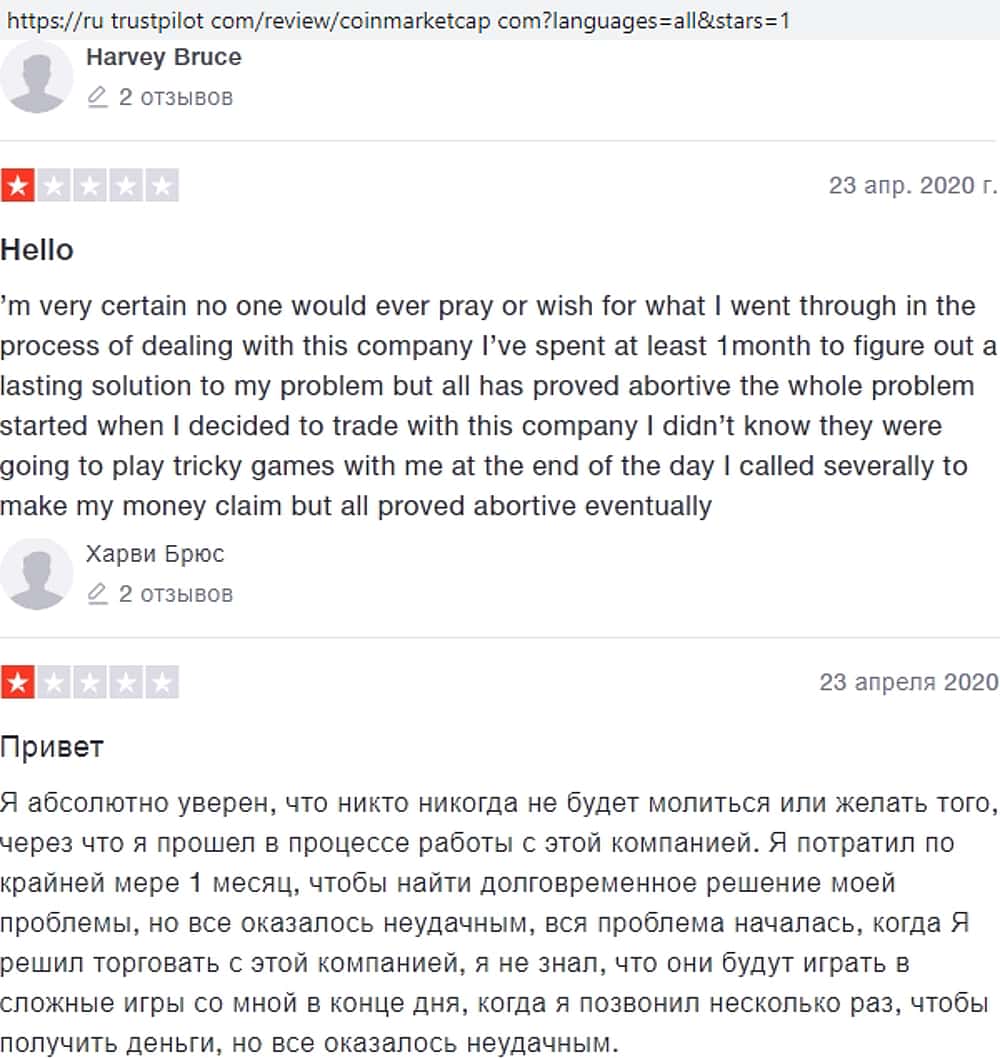Image resolution: width=1000 pixels, height=1058 pixels.
Task: Click Harvey Bruce's grey avatar icon
Action: pos(37,77)
